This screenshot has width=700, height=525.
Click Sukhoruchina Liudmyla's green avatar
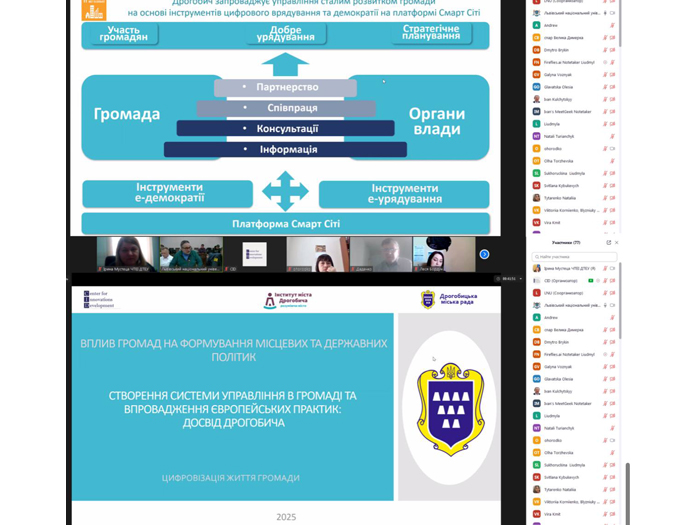(x=537, y=464)
